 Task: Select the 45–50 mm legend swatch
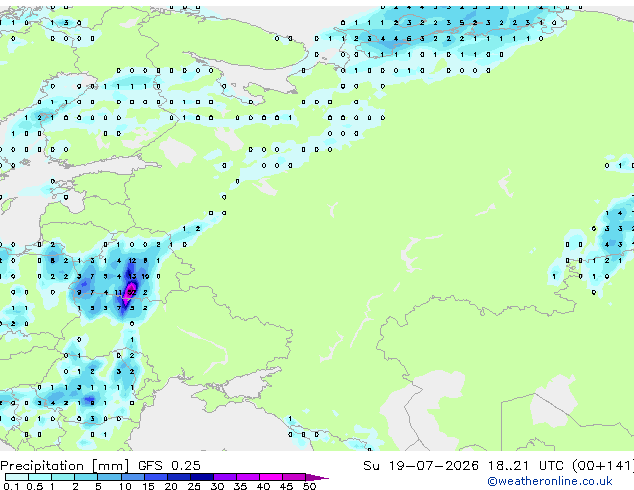pyautogui.click(x=294, y=477)
